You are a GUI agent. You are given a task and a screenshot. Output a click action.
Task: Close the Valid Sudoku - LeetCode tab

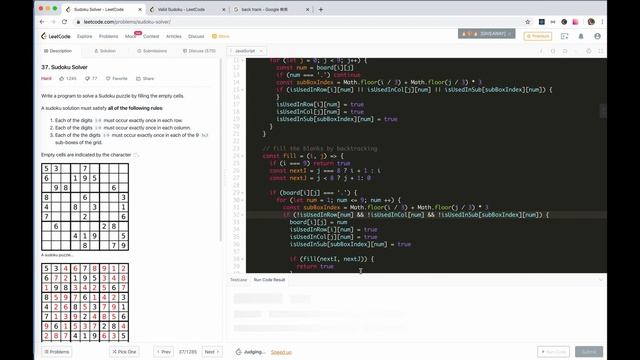click(223, 9)
